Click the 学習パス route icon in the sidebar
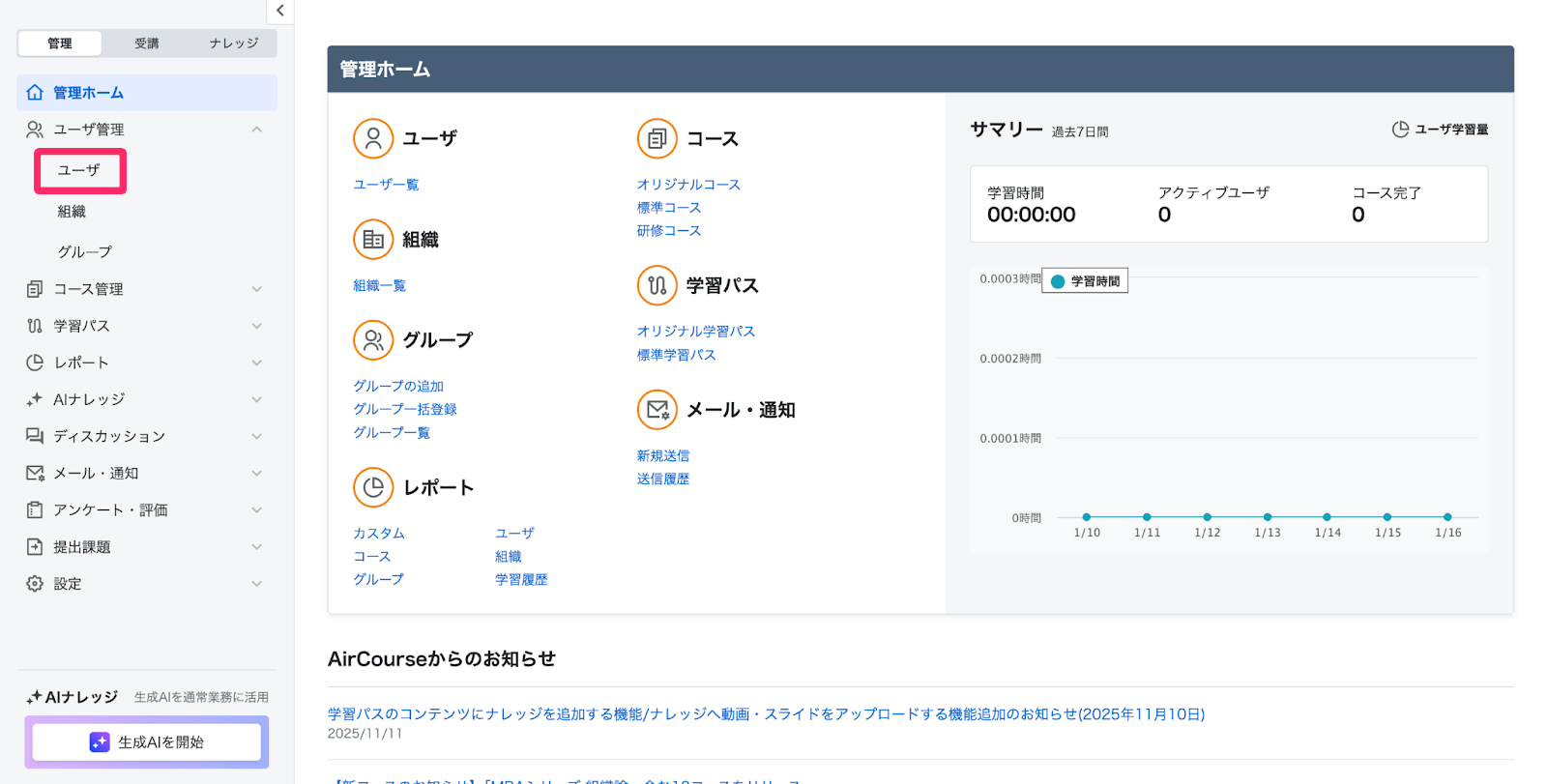Image resolution: width=1547 pixels, height=784 pixels. coord(35,326)
